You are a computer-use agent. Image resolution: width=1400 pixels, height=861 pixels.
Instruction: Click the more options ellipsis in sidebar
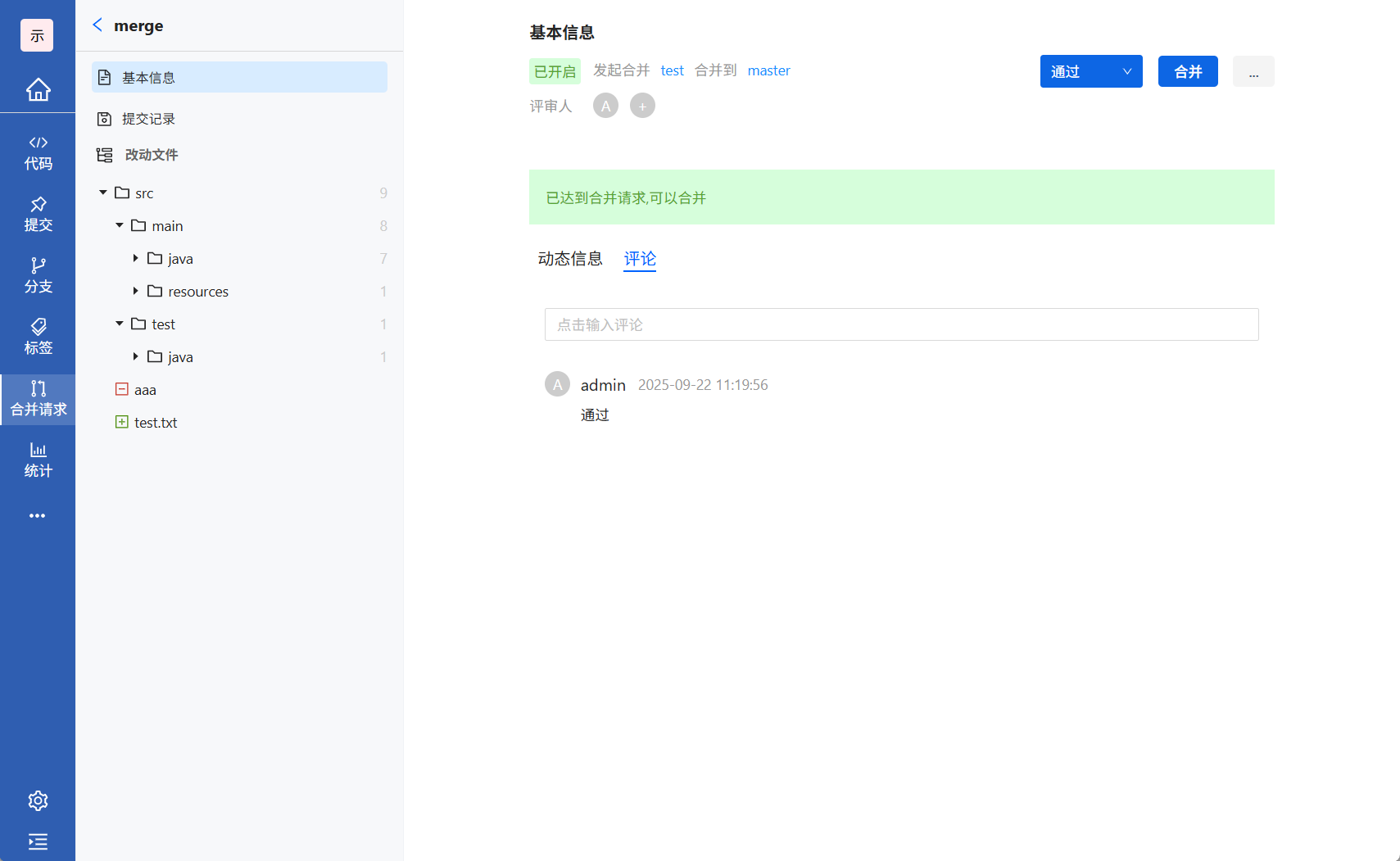click(x=38, y=515)
